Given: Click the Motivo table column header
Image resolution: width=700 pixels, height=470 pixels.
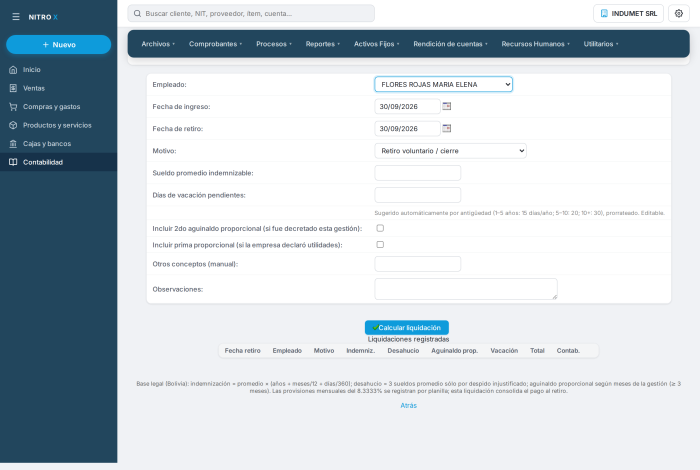Looking at the screenshot, I should coord(324,351).
